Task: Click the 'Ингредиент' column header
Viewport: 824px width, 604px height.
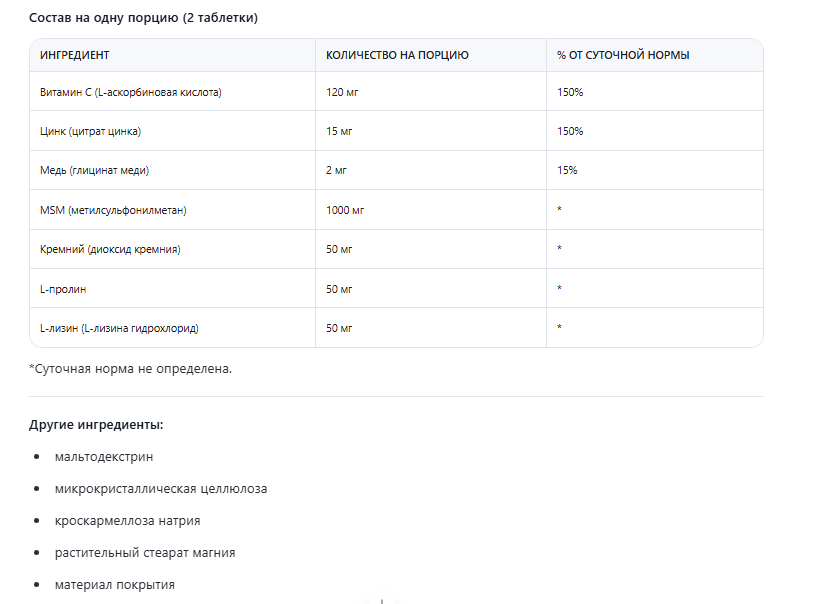Action: [x=75, y=55]
